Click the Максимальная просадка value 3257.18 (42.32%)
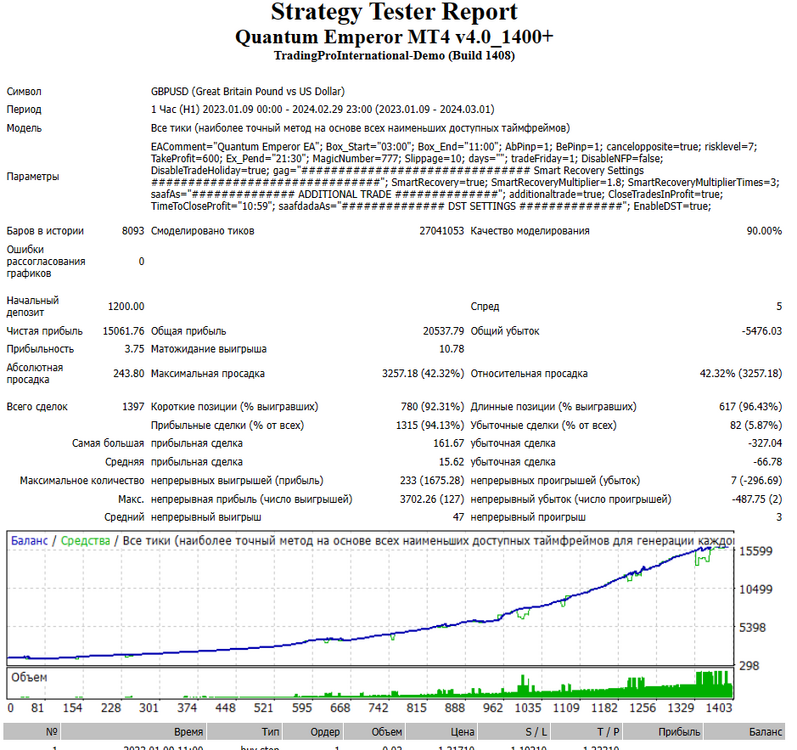The image size is (797, 750). (x=423, y=373)
